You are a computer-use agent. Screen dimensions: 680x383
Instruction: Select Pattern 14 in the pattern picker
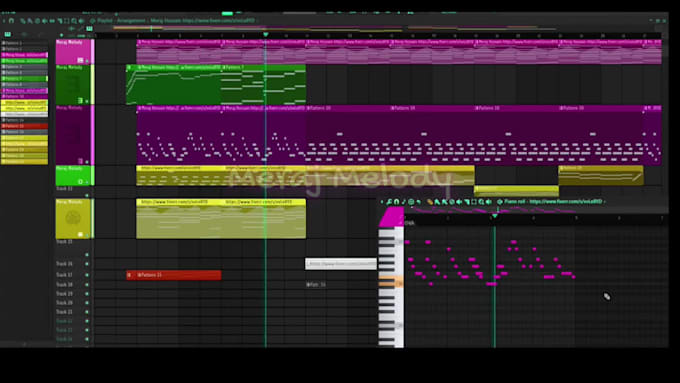pyautogui.click(x=24, y=120)
